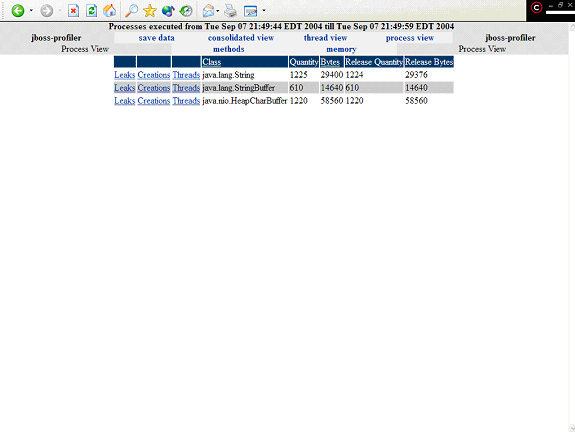Click the green Back arrow button
Viewport: 575px width, 432px height.
pos(18,11)
